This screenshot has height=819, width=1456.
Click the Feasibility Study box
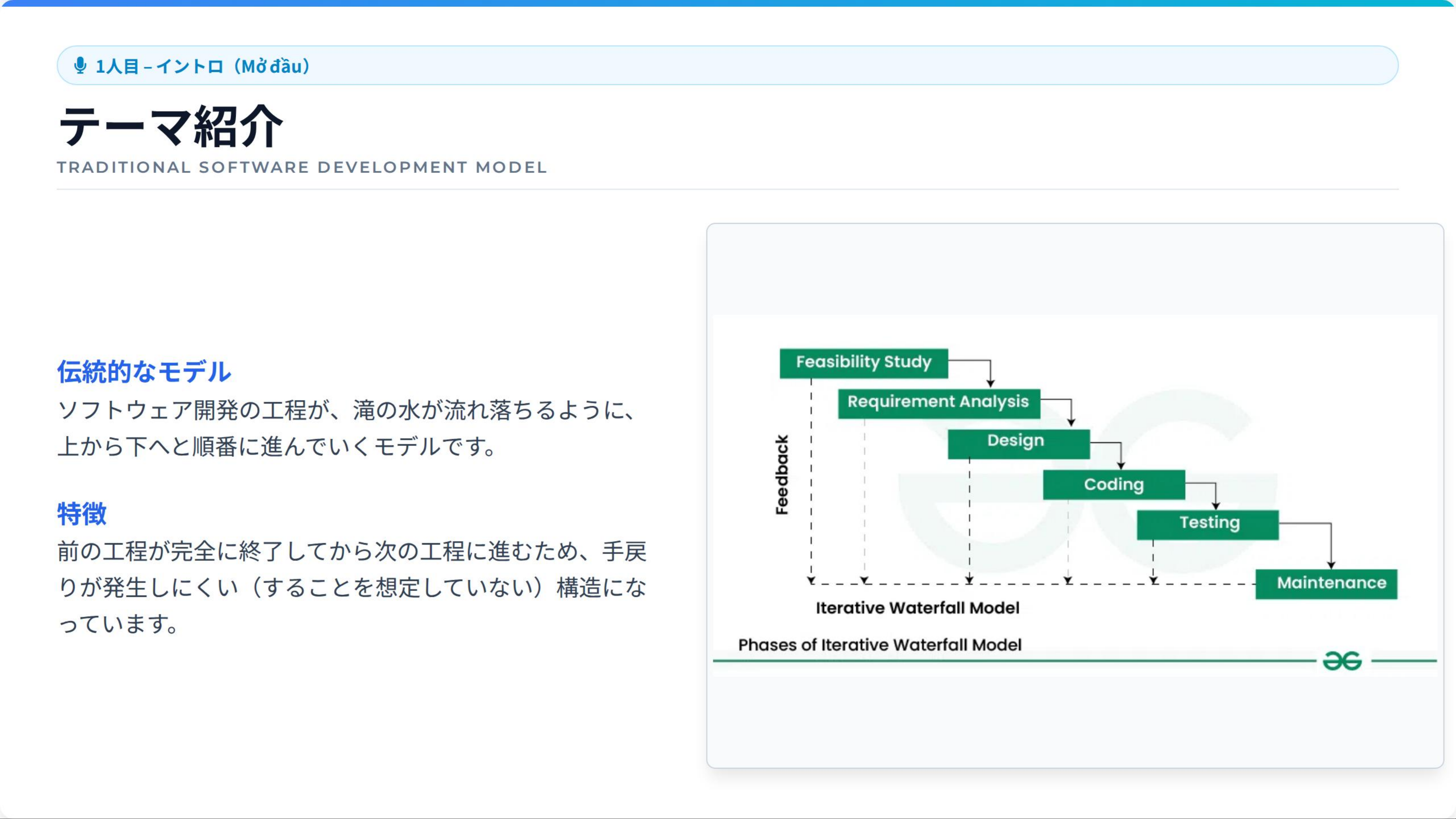863,362
